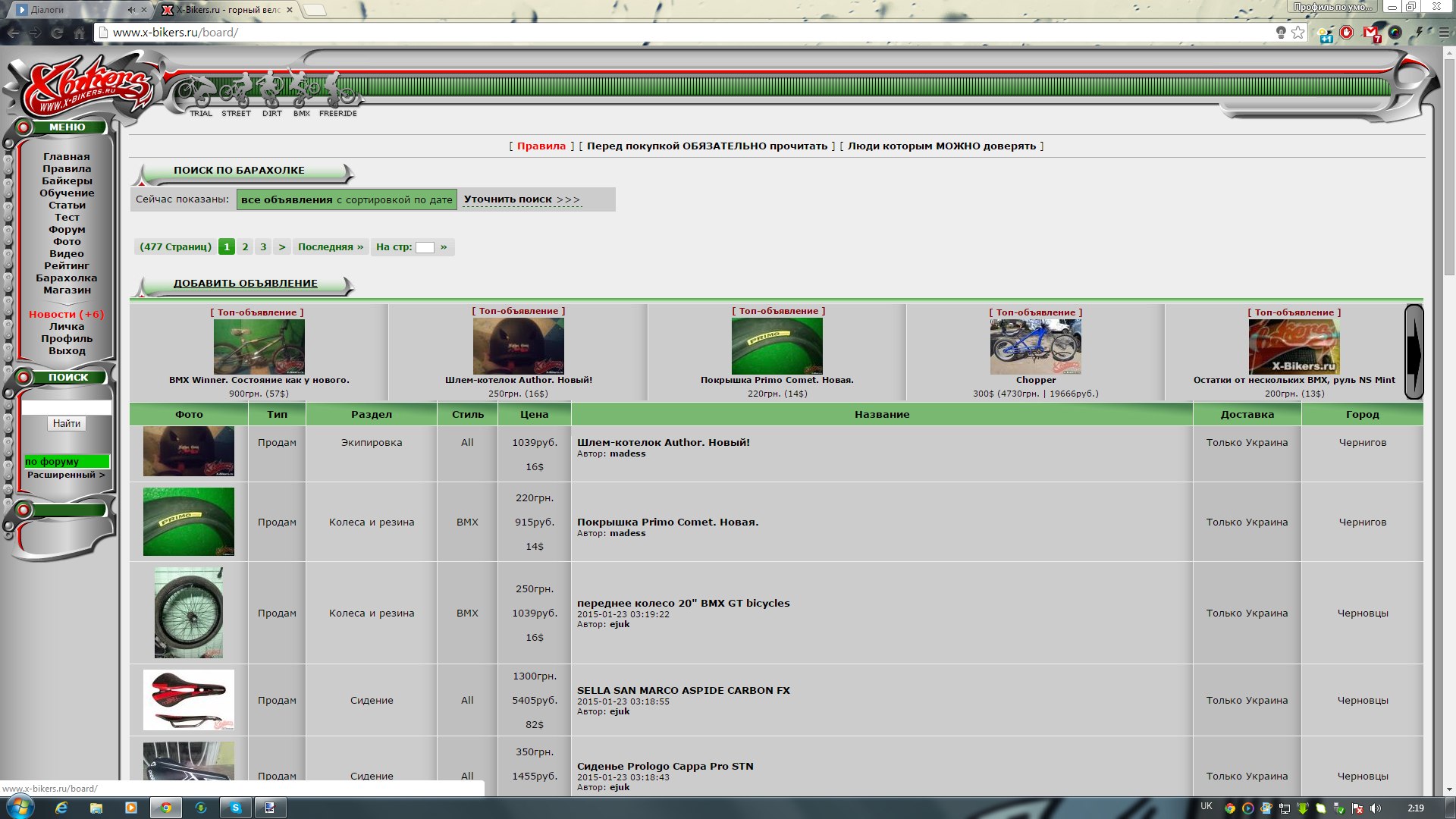Click the browser back arrow
Viewport: 1456px width, 819px height.
(13, 33)
